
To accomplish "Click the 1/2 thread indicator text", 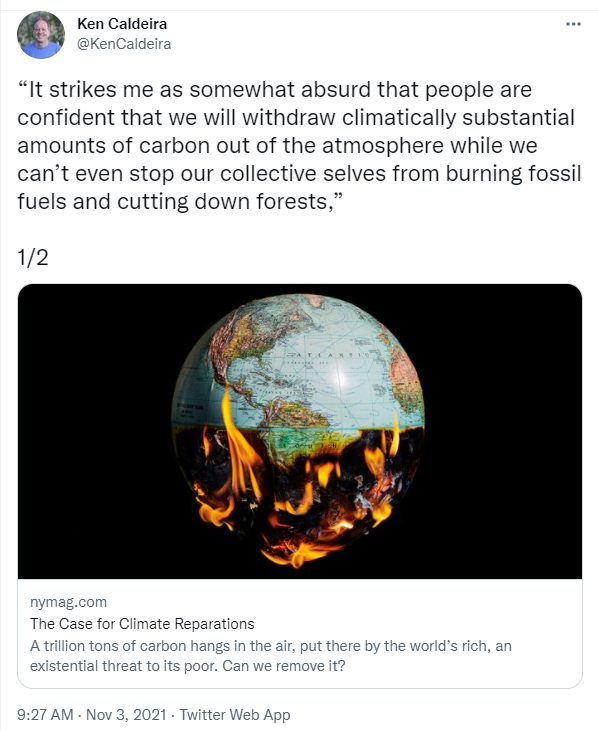I will (x=33, y=257).
